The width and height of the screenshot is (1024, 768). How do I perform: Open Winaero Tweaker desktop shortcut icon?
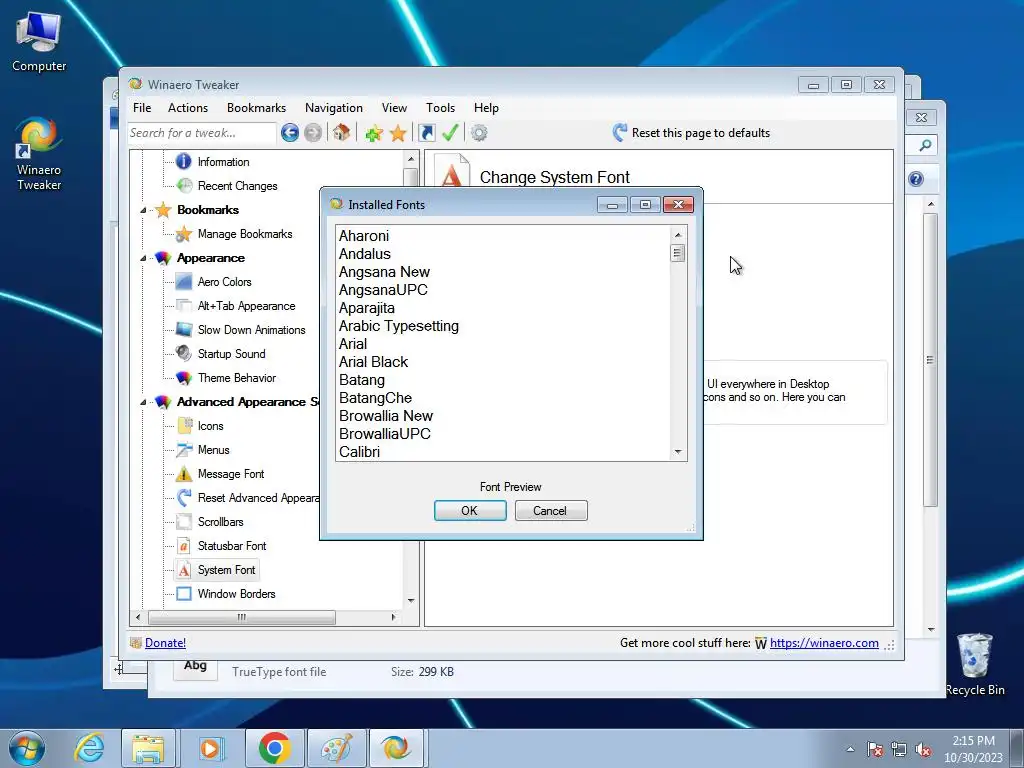tap(39, 153)
